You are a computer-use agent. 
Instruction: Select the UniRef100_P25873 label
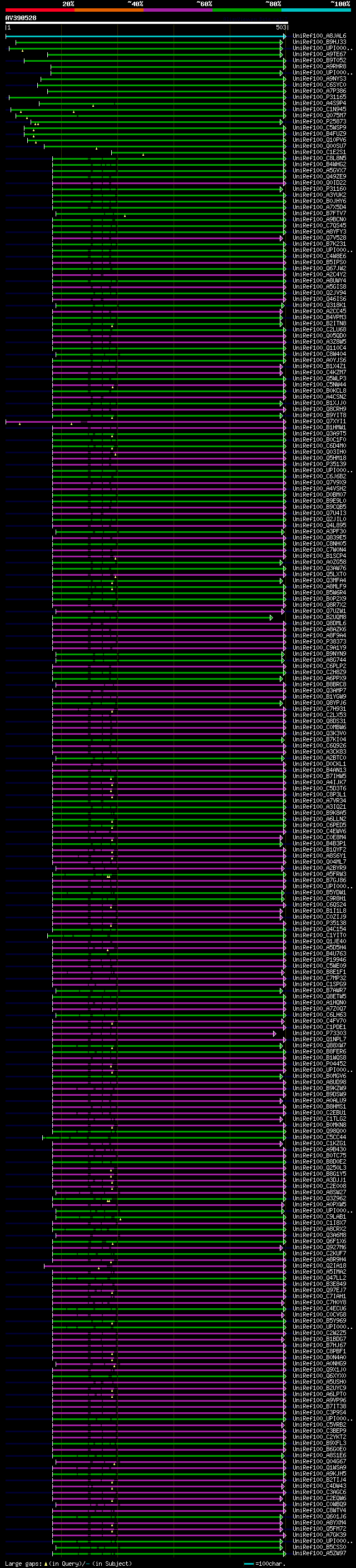pos(319,121)
